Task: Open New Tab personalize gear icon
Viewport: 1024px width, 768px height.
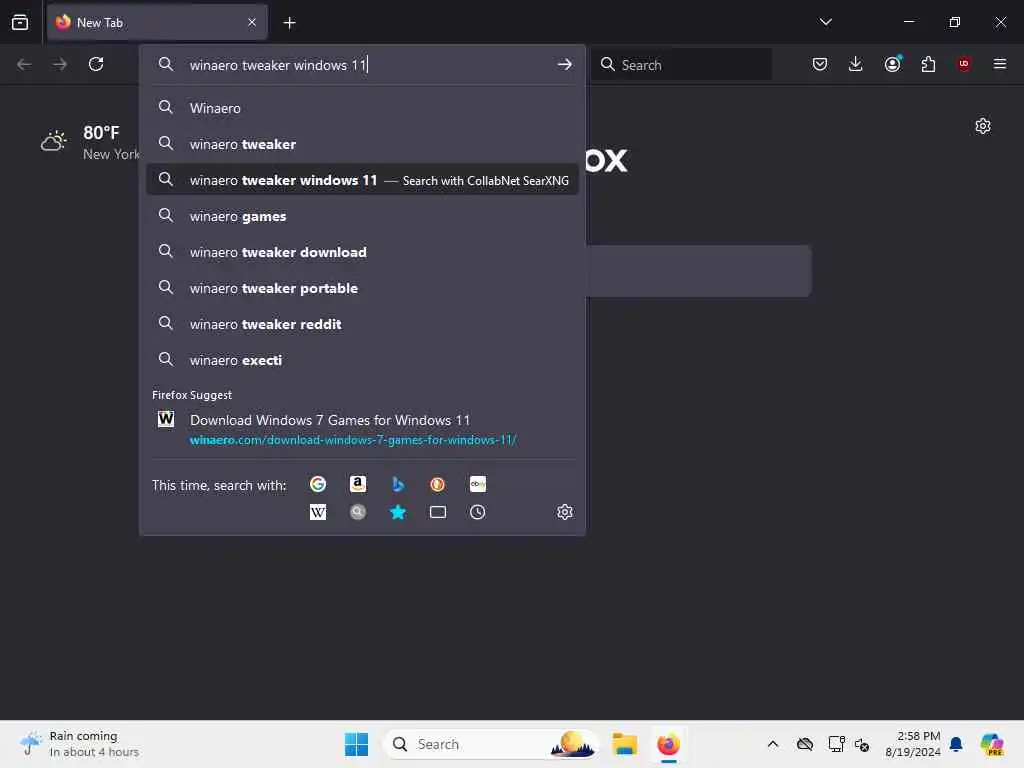Action: click(983, 126)
